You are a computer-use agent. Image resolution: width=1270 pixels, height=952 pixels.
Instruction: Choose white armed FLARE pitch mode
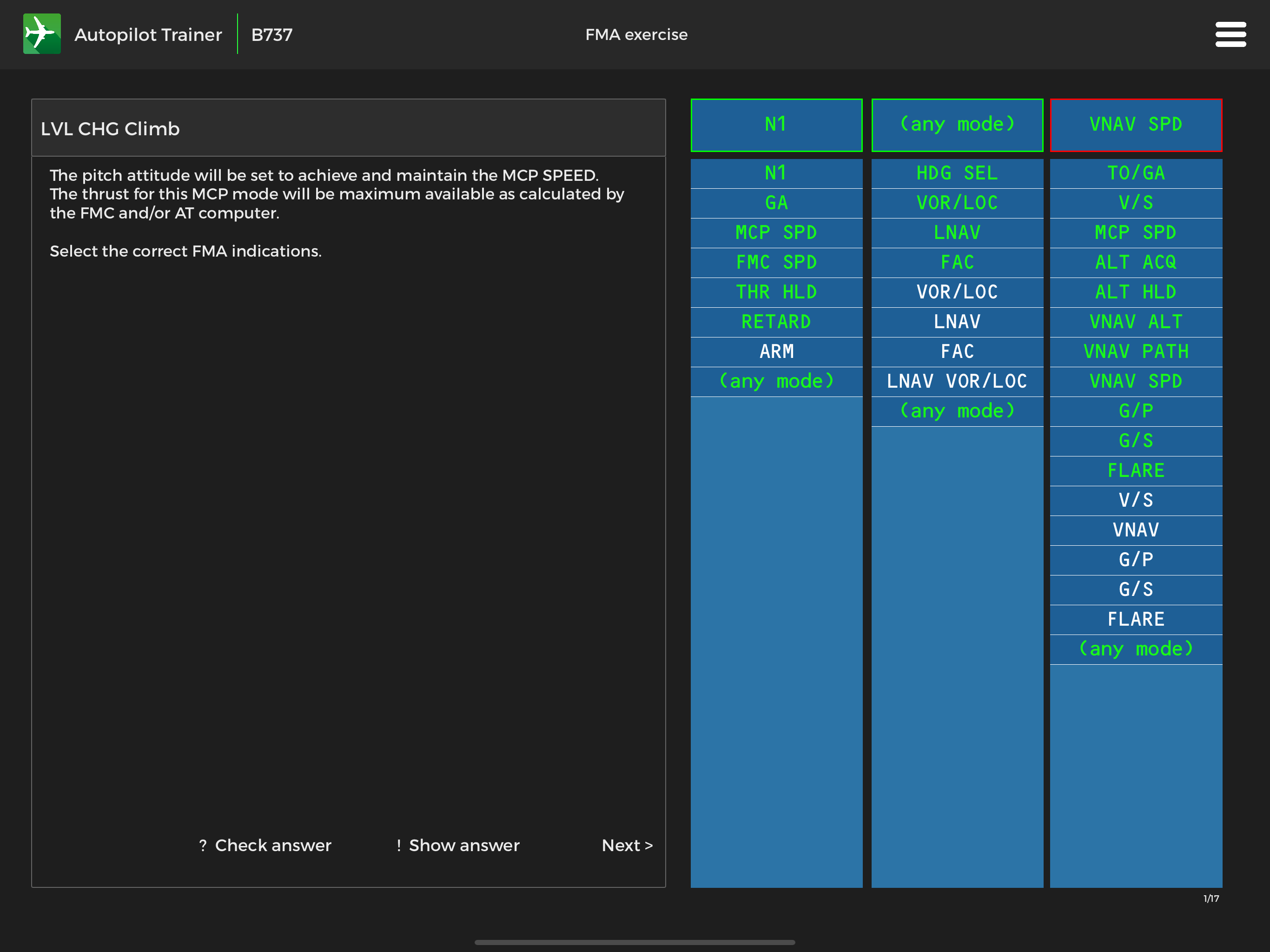tap(1136, 620)
